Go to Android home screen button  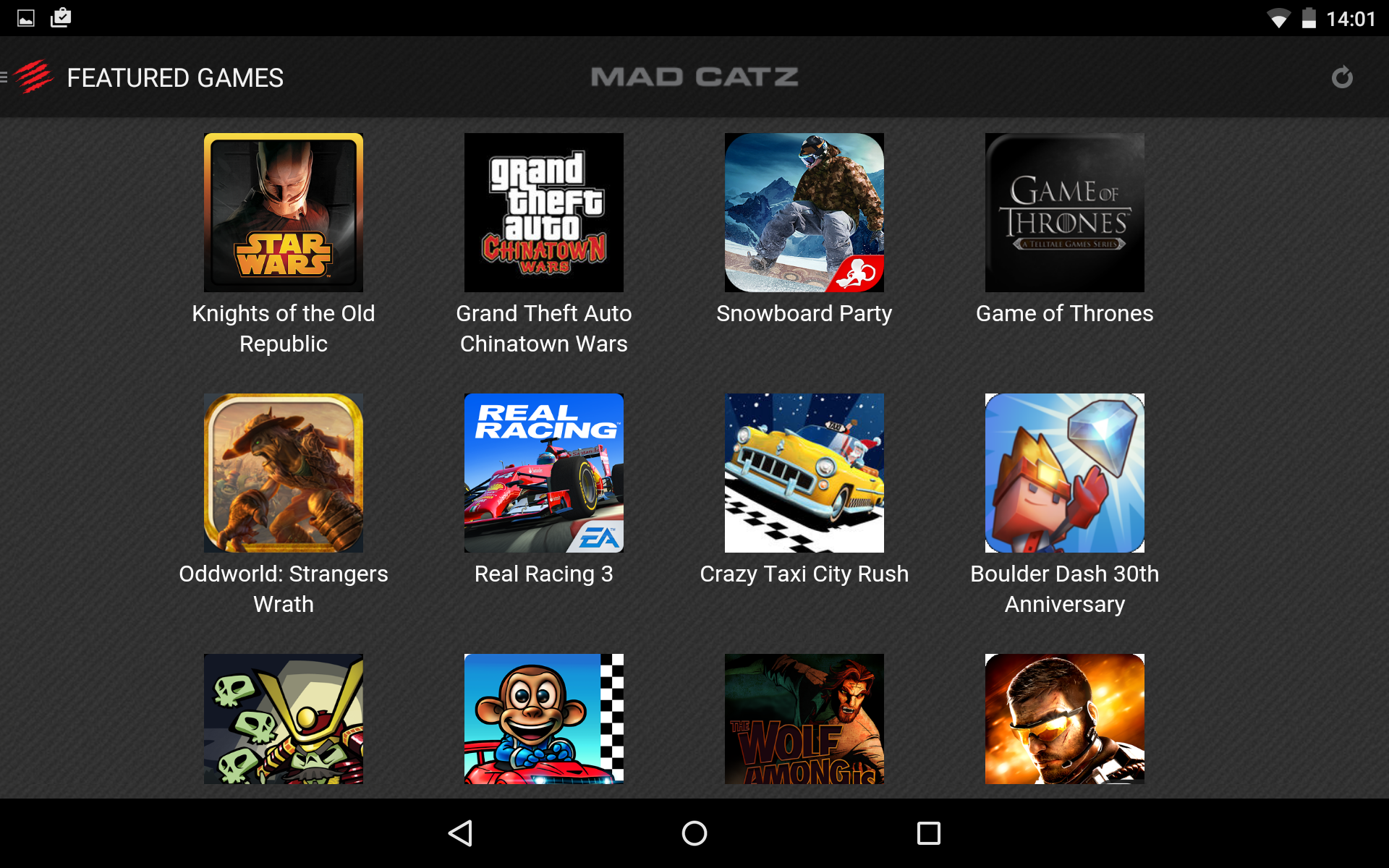point(694,833)
